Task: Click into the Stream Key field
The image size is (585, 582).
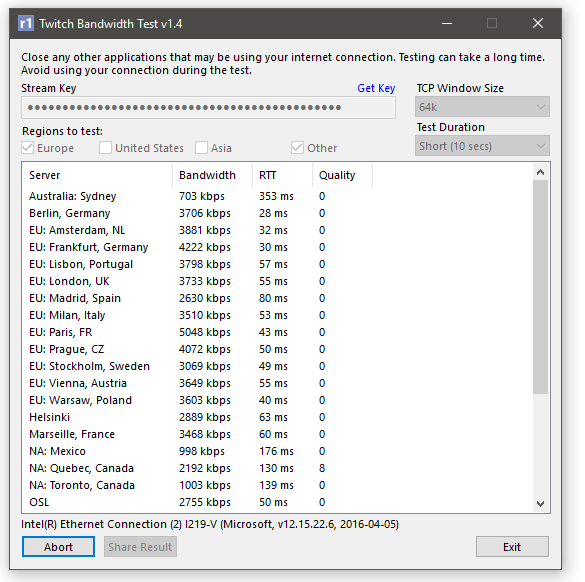Action: 208,107
